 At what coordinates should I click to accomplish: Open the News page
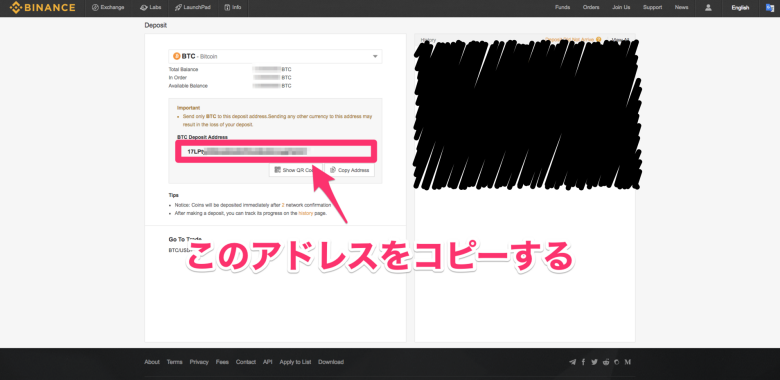pos(682,7)
